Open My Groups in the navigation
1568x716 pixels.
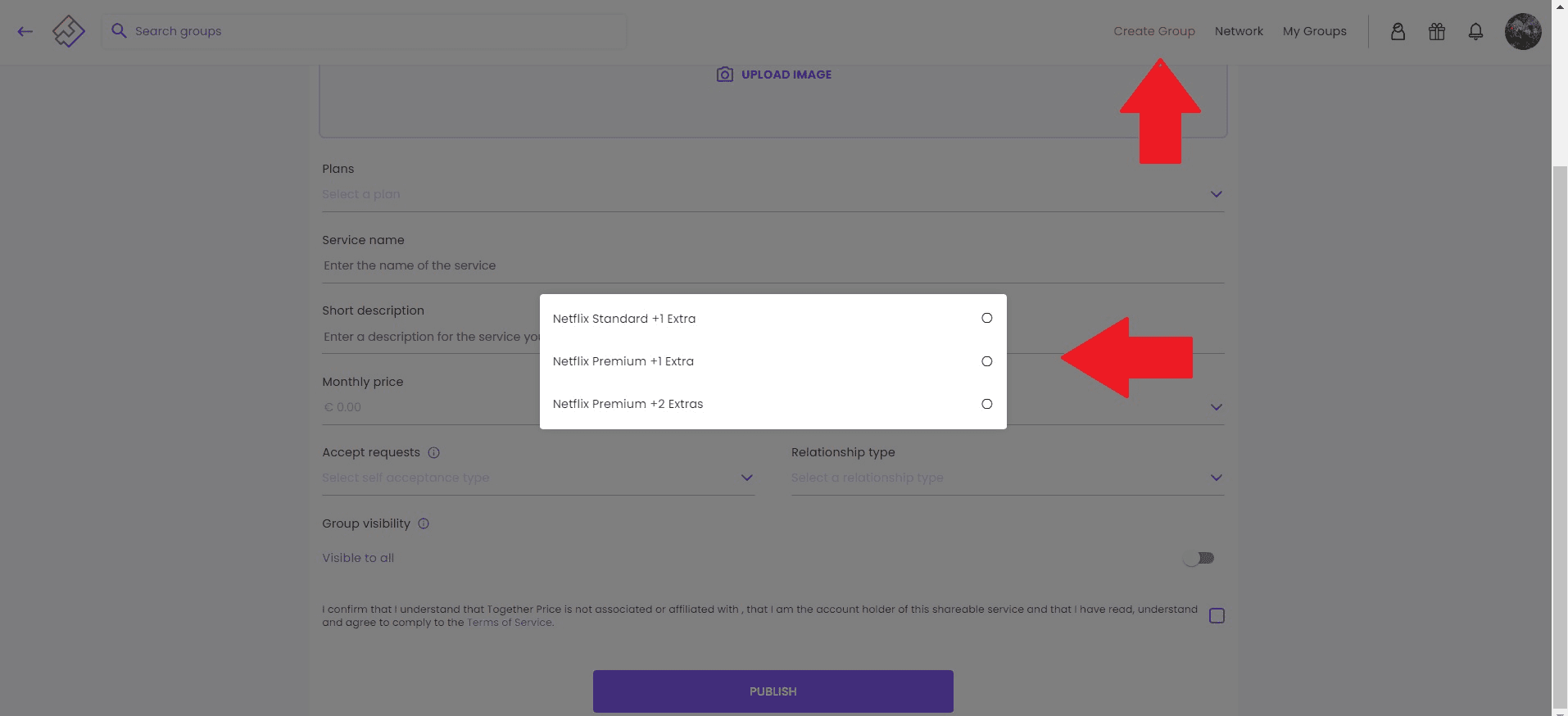(1314, 31)
